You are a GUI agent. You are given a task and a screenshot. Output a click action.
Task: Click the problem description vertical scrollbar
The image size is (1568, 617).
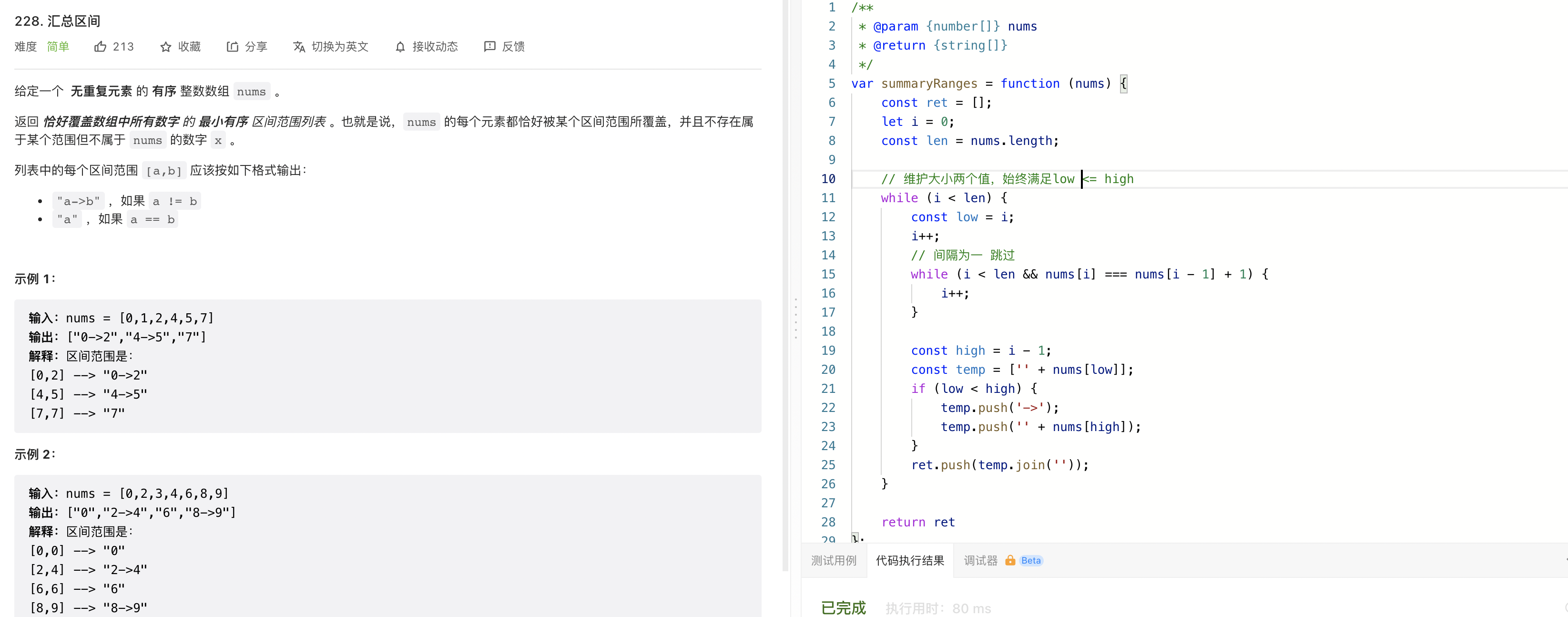click(x=785, y=285)
